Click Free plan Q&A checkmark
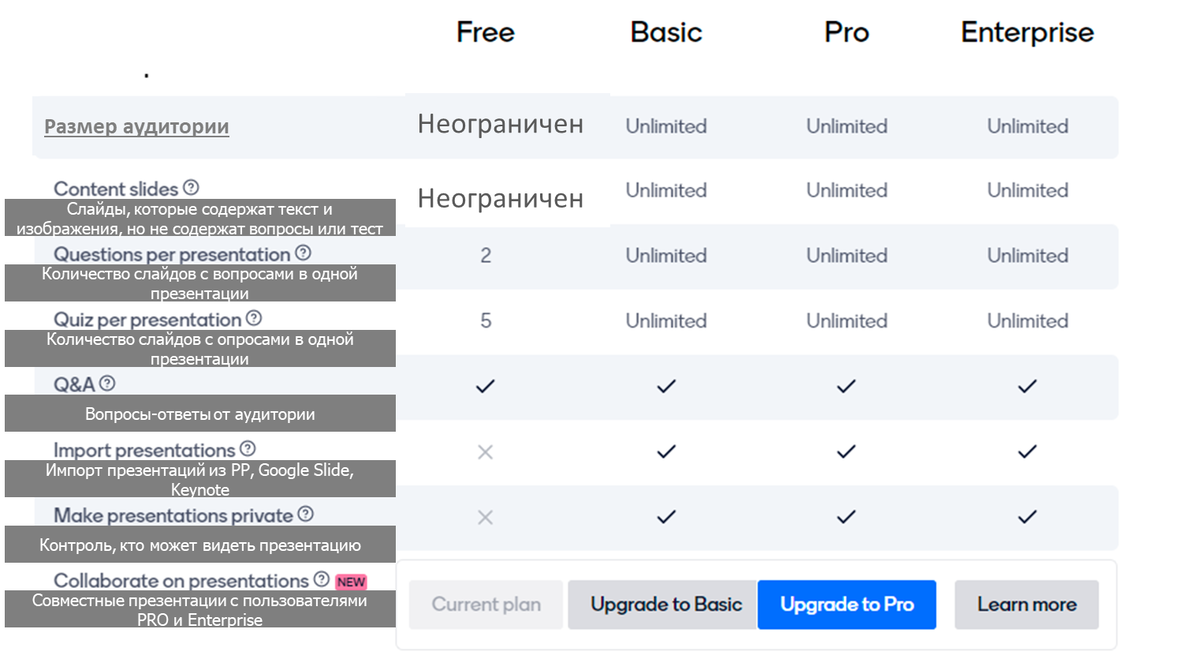1200x659 pixels. point(485,386)
